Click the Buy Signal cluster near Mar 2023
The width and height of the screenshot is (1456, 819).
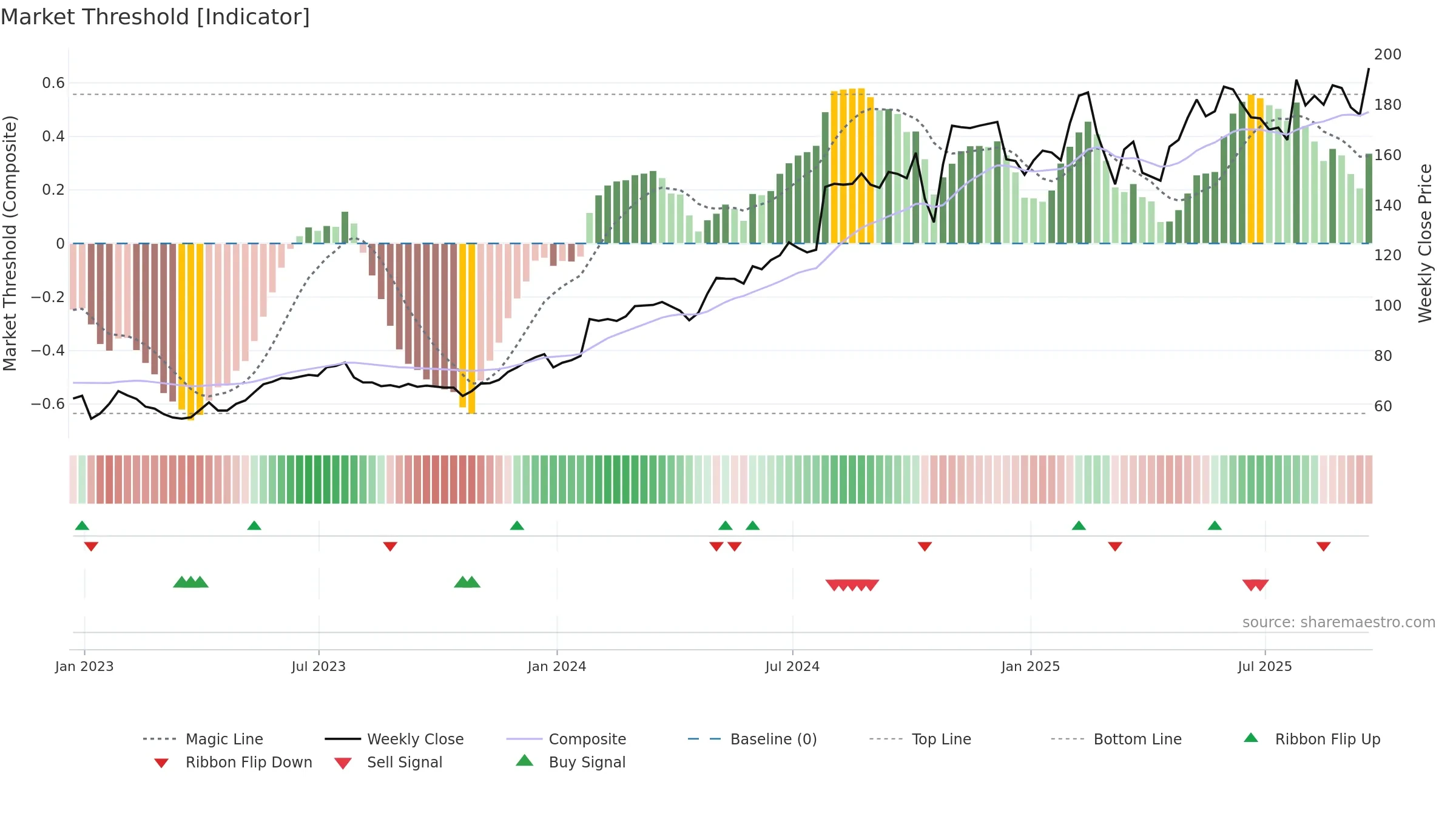(190, 582)
